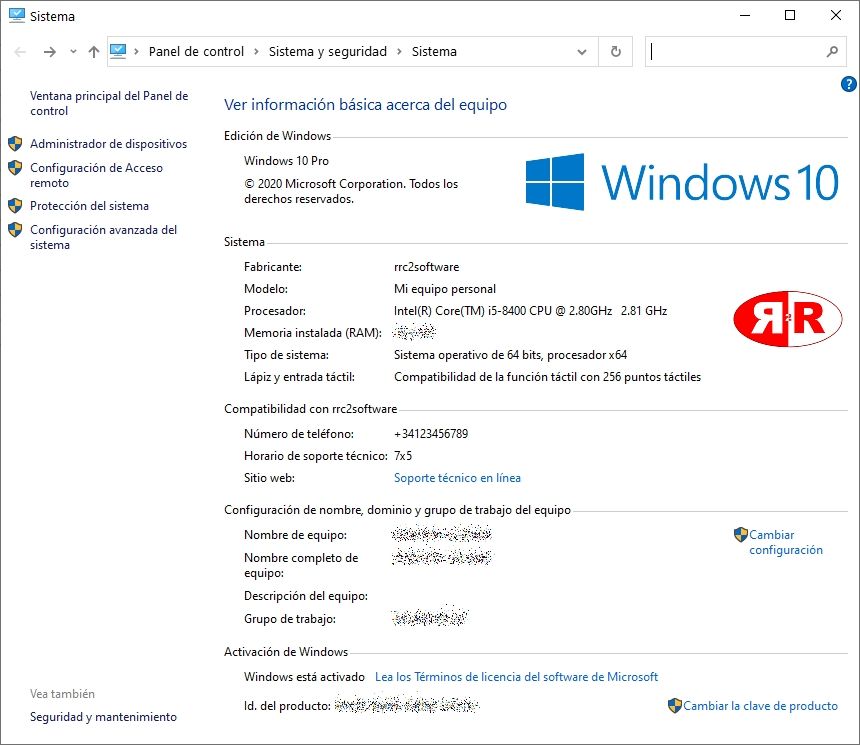
Task: Close the Sistema window
Action: click(835, 15)
